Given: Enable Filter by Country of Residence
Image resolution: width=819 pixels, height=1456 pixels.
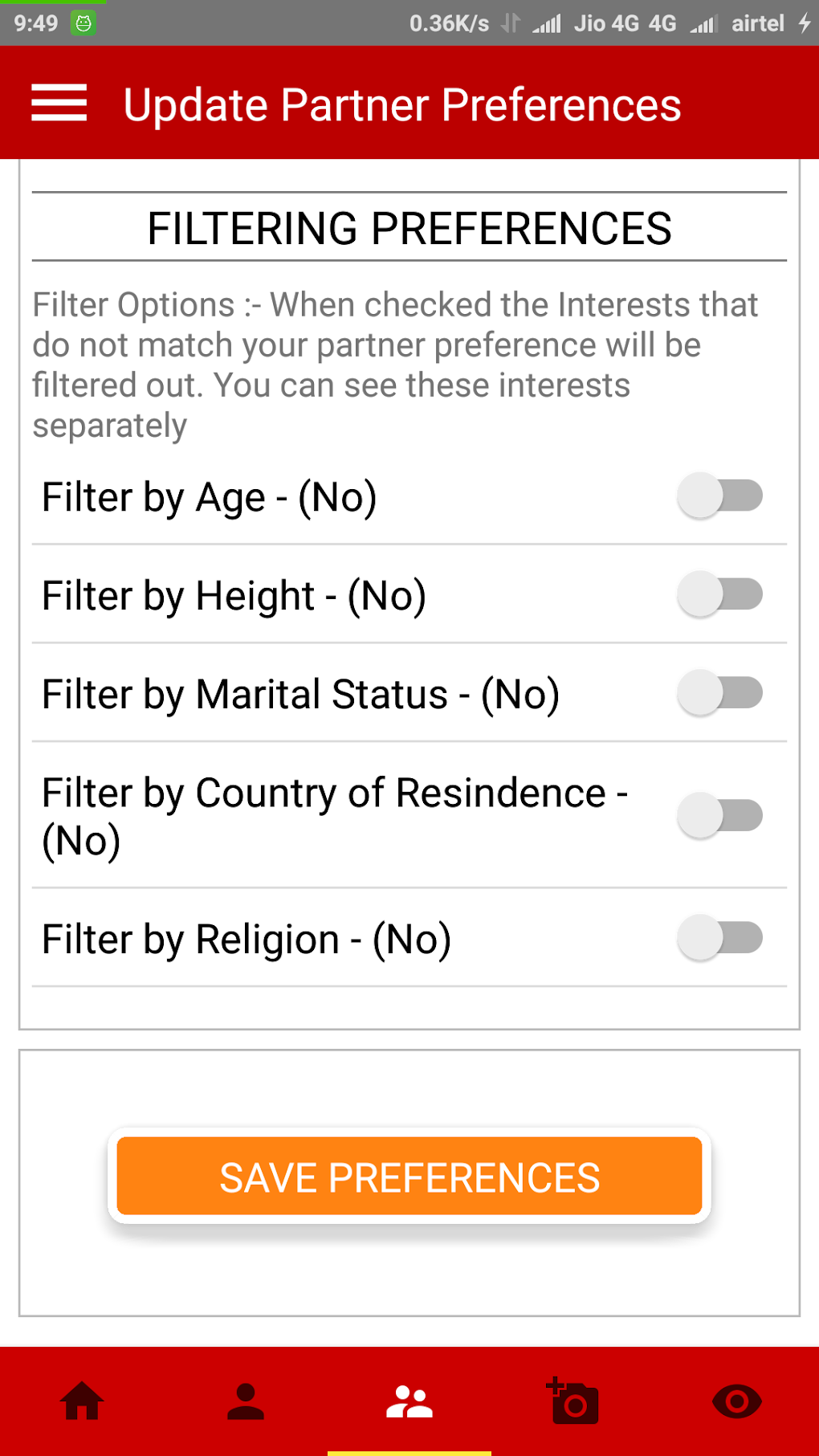Looking at the screenshot, I should (x=719, y=815).
